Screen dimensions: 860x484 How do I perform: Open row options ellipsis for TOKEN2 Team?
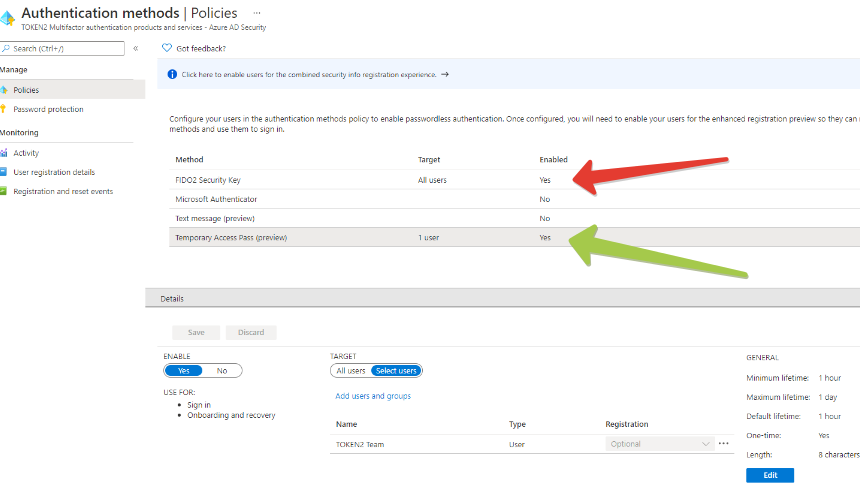[723, 443]
